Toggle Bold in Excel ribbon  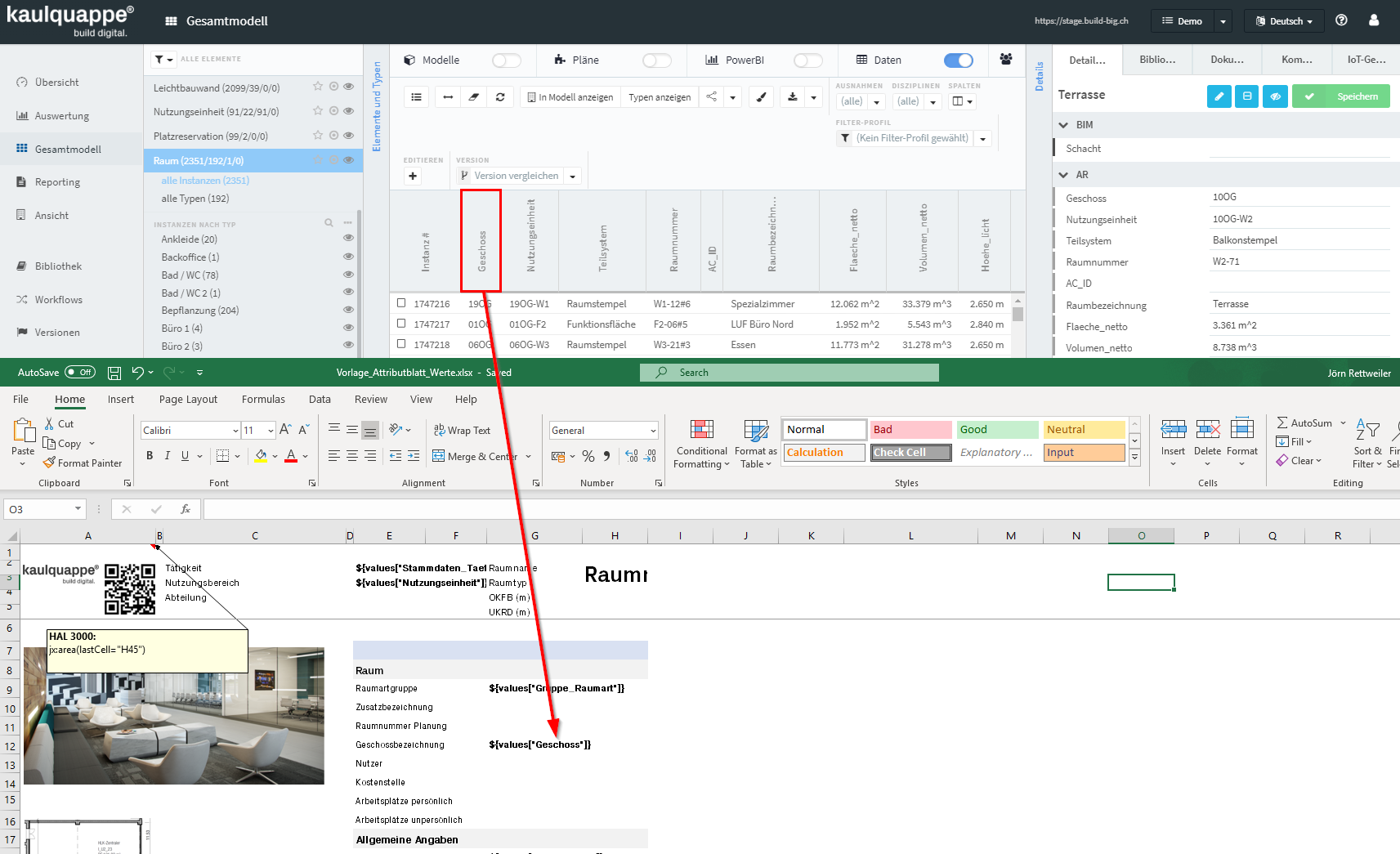pos(150,456)
